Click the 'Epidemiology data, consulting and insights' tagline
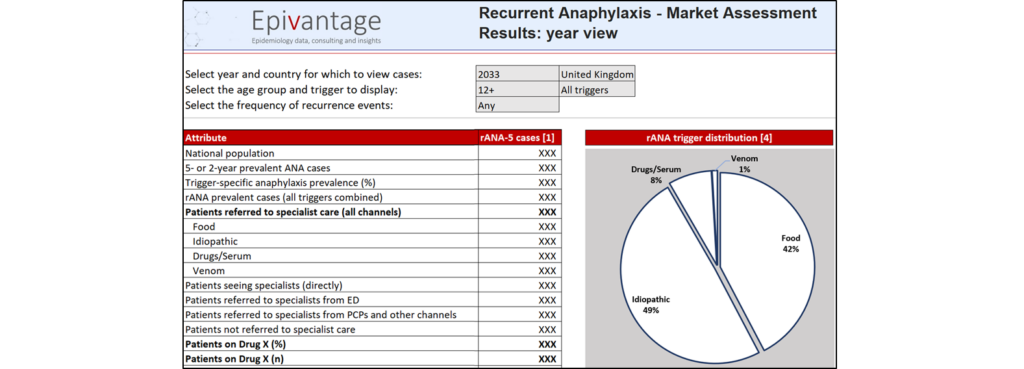 point(316,40)
